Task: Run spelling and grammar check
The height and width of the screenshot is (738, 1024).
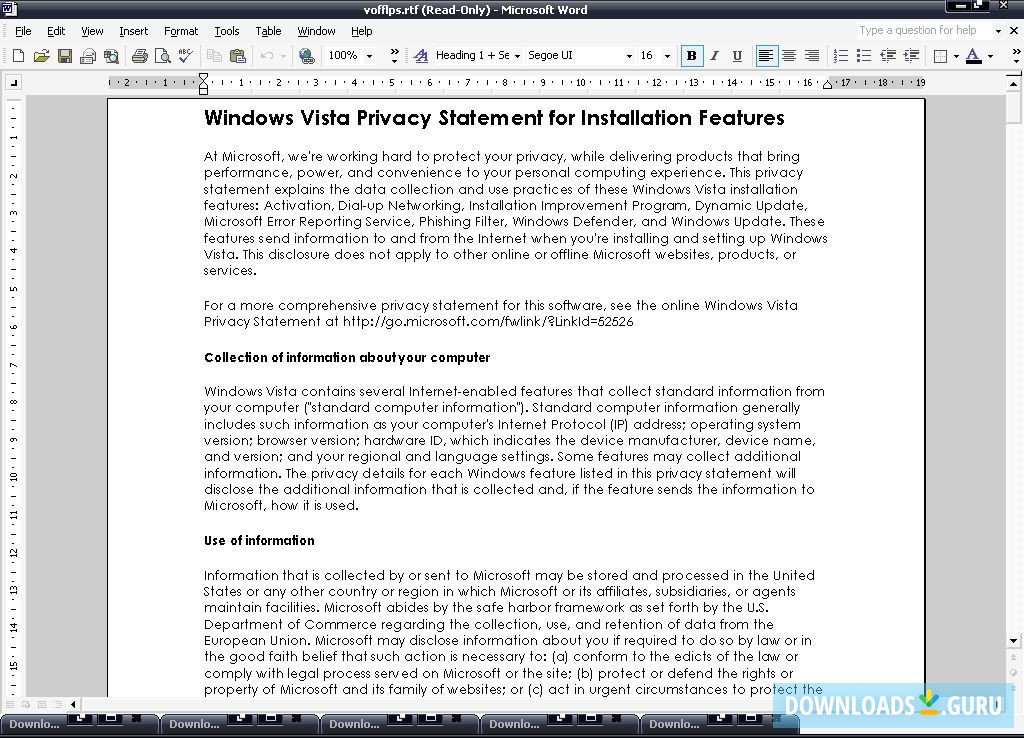Action: tap(186, 55)
